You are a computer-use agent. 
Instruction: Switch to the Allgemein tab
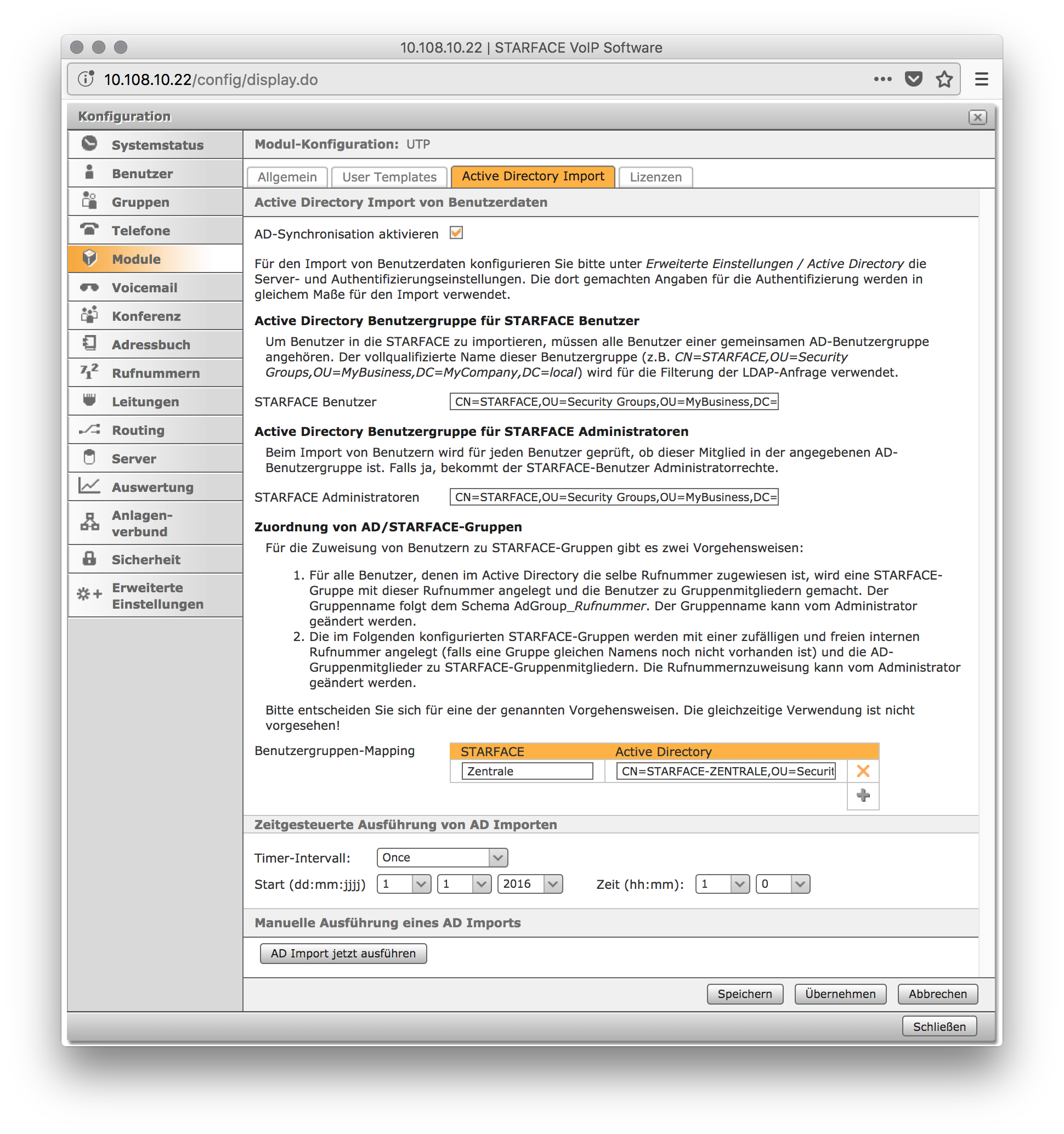287,177
